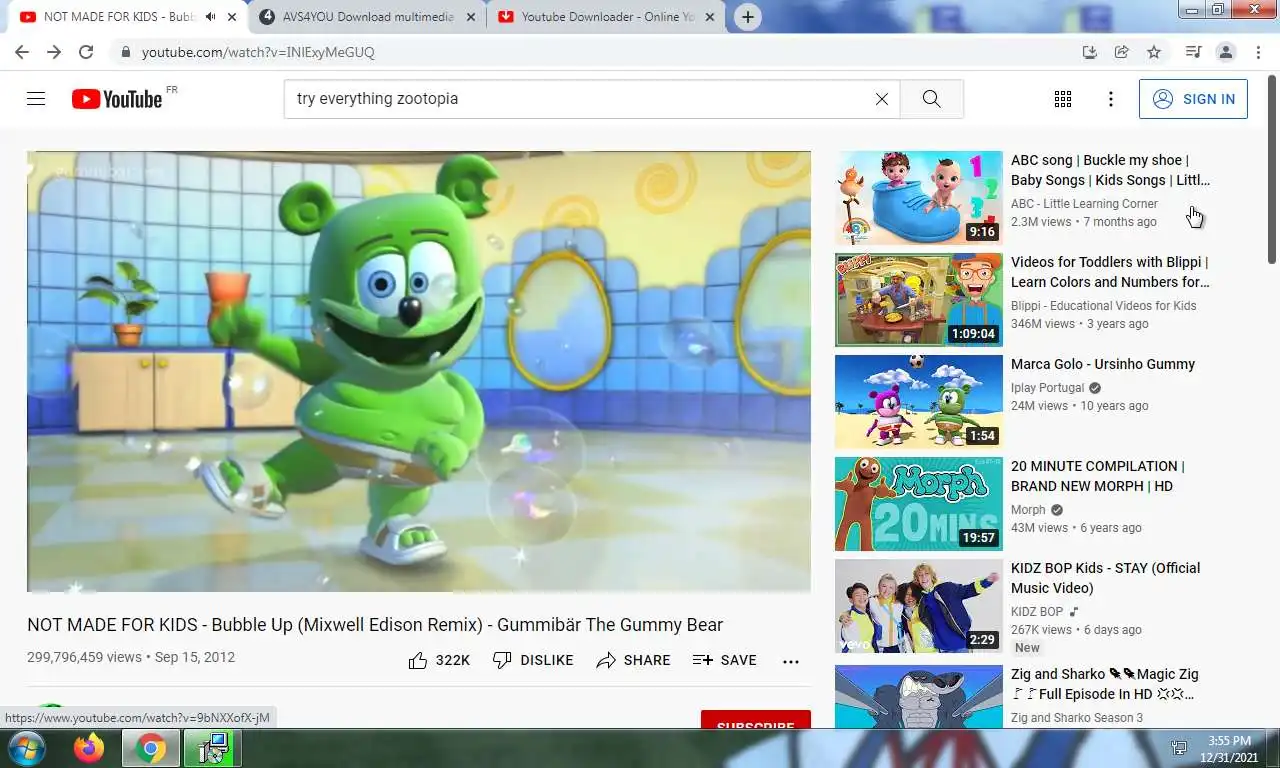The width and height of the screenshot is (1280, 768).
Task: Open the YouTube hamburger guide menu
Action: [x=36, y=99]
